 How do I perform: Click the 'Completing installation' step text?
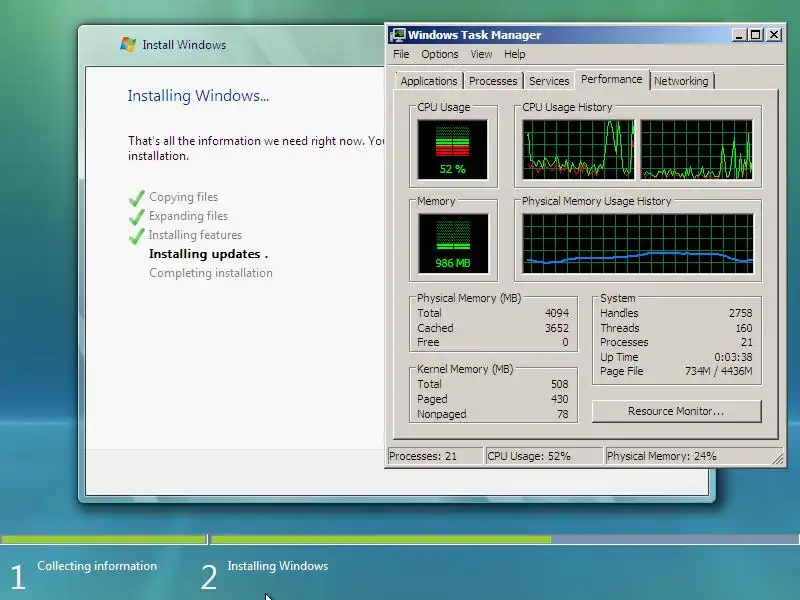[x=211, y=273]
